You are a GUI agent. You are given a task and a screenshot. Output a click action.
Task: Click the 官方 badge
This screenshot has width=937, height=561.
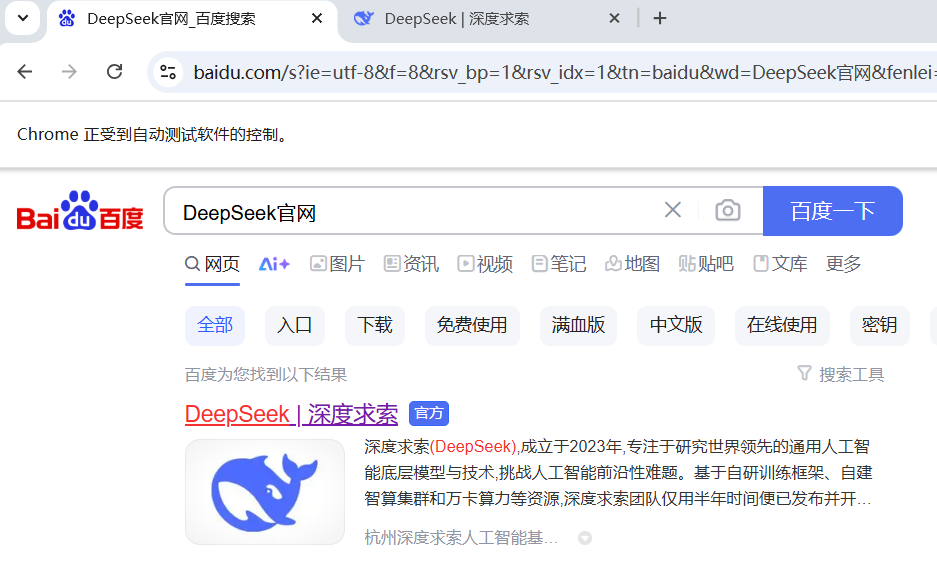pos(428,413)
